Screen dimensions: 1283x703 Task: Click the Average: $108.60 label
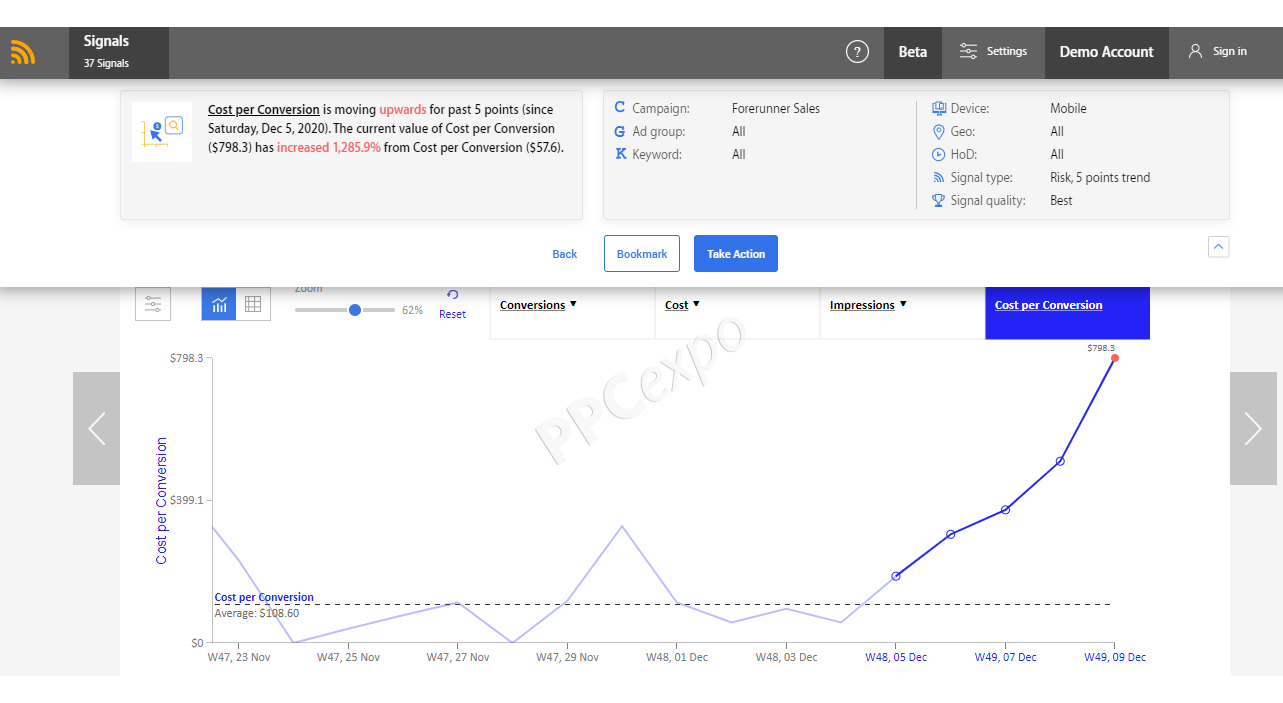click(x=257, y=613)
